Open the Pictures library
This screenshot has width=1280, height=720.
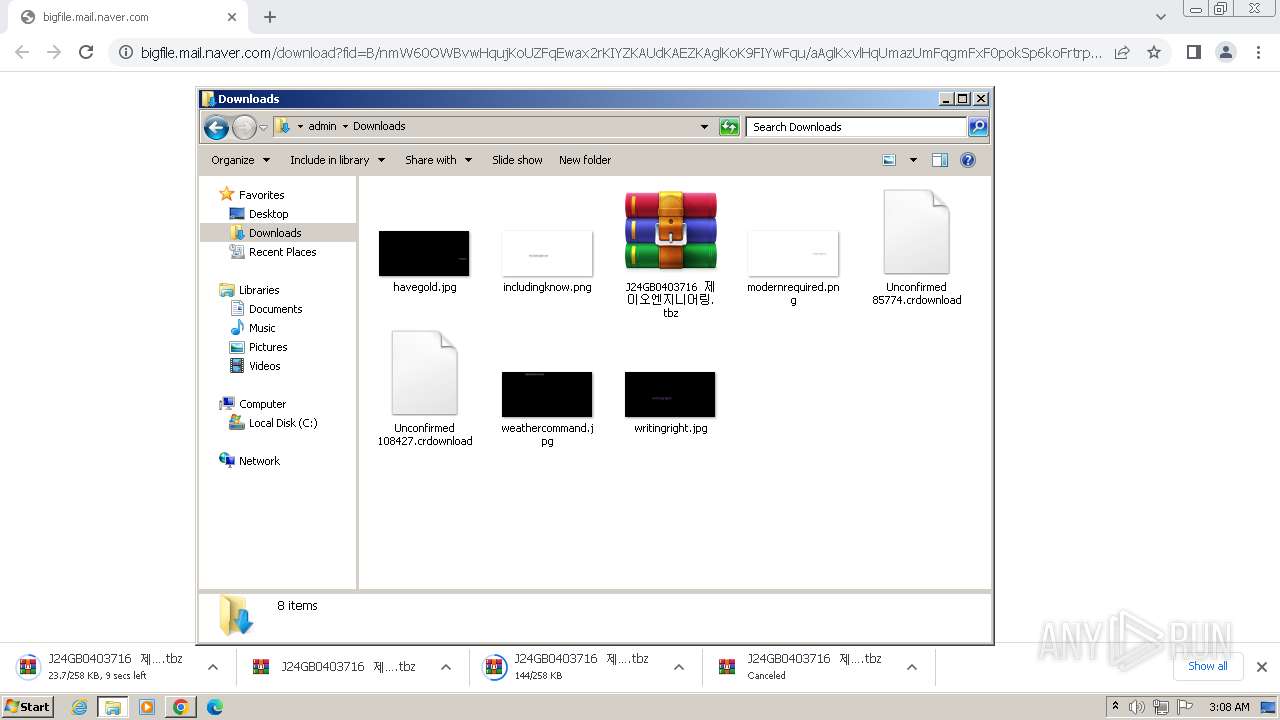[268, 347]
